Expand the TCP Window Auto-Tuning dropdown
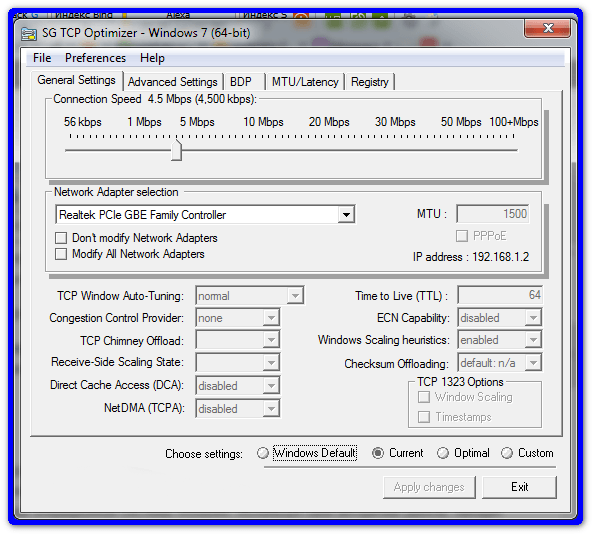 (x=295, y=296)
